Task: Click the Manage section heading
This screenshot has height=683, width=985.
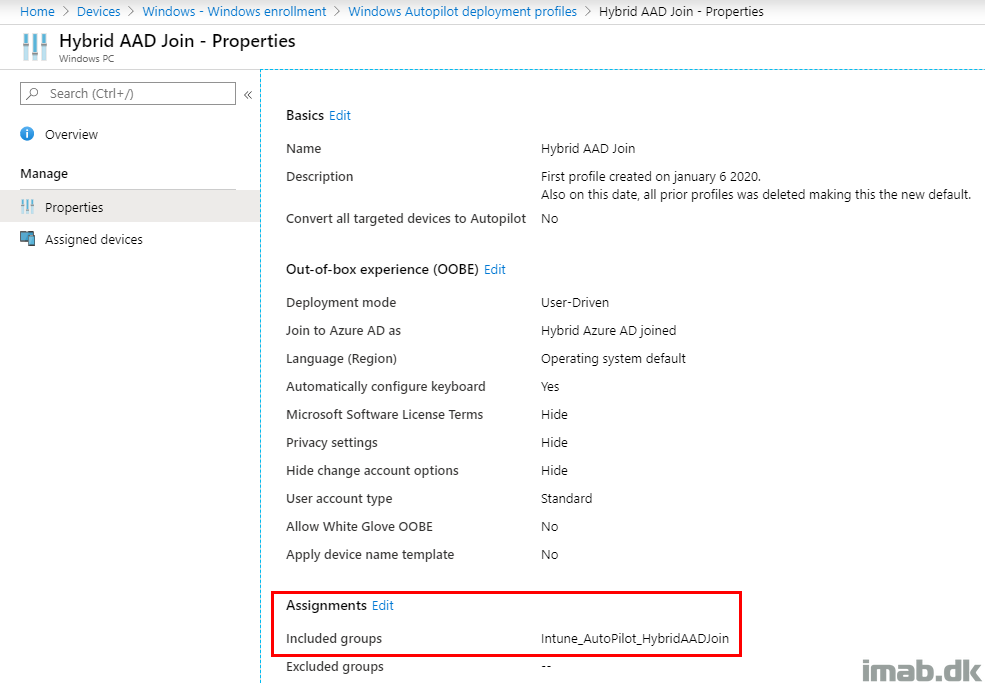Action: tap(44, 173)
